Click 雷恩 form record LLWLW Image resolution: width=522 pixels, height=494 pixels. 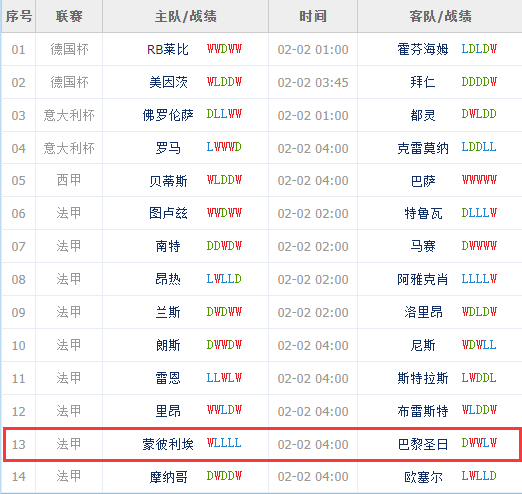[224, 378]
